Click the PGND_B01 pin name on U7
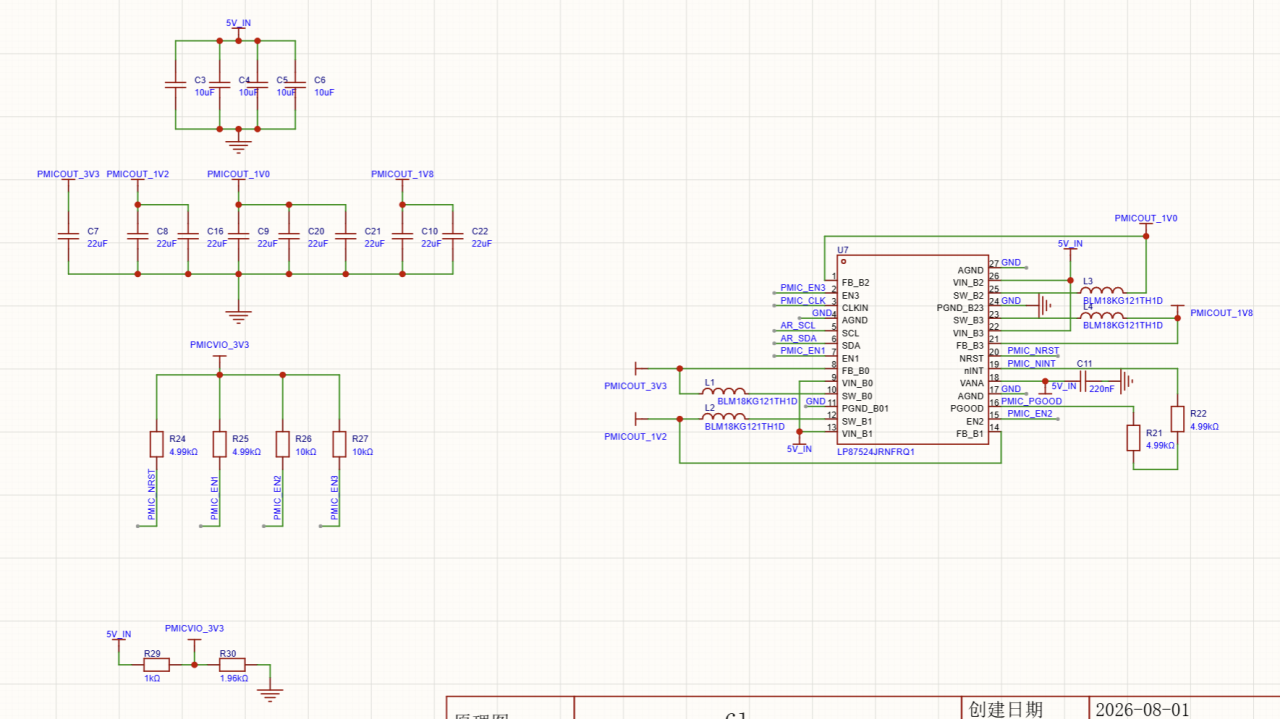1280x719 pixels. tap(865, 408)
